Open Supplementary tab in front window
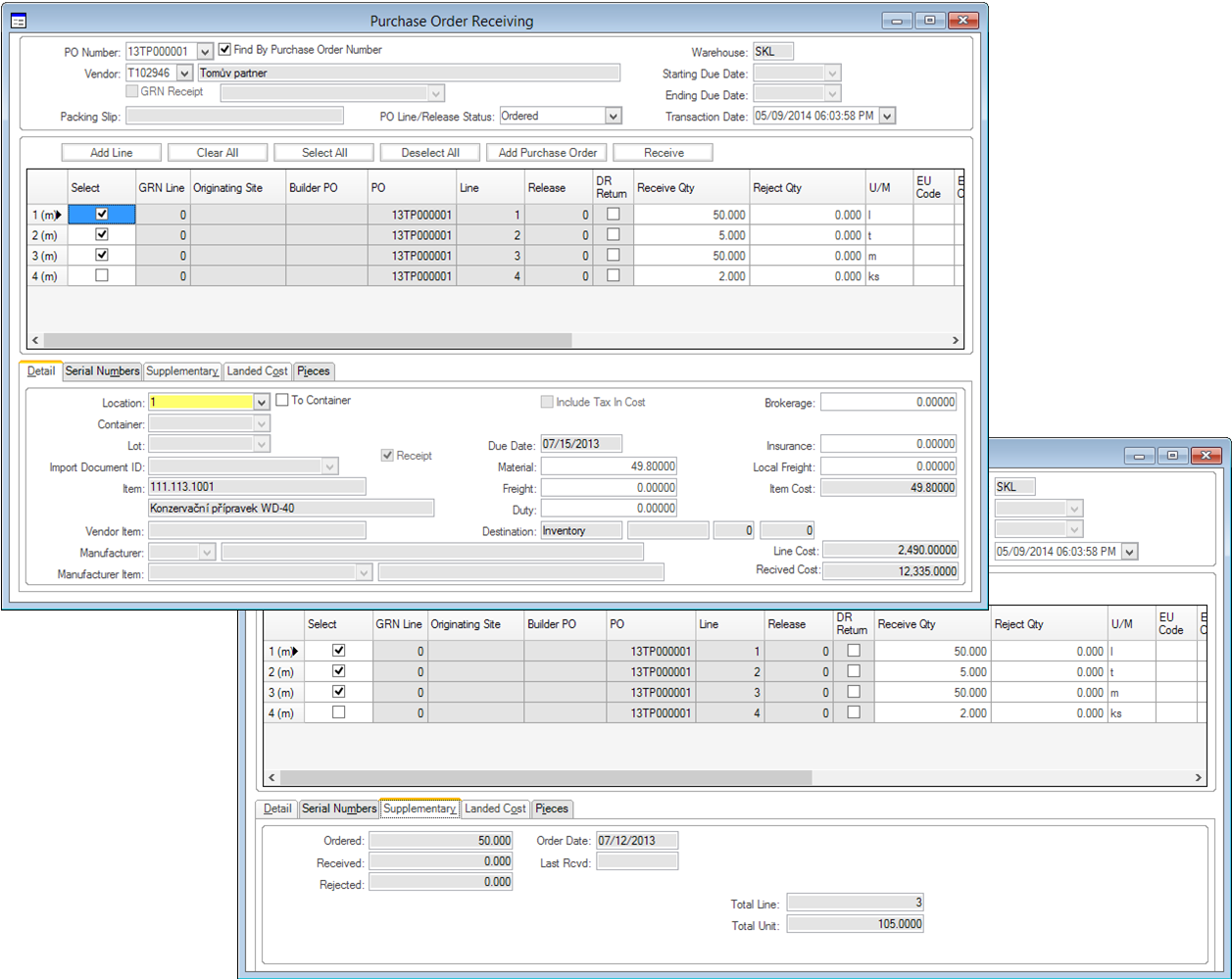The image size is (1232, 979). (182, 371)
